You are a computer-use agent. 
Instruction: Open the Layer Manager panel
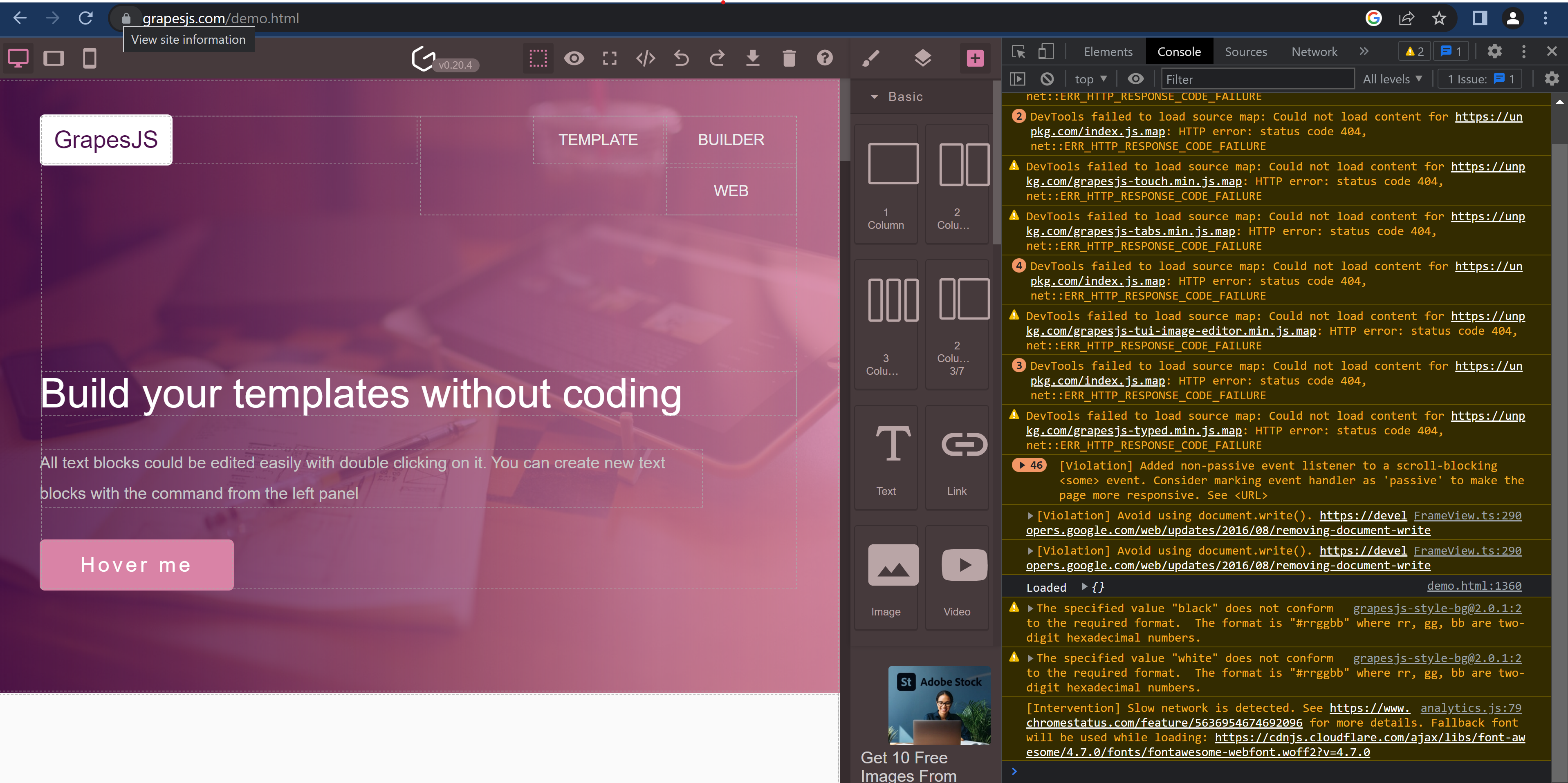[x=923, y=58]
